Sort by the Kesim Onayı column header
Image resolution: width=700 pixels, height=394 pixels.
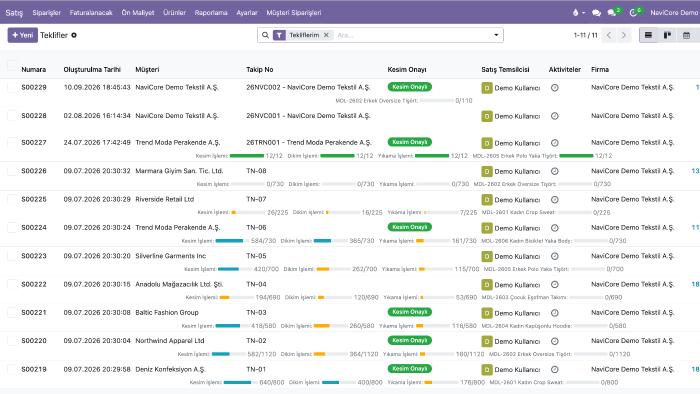click(x=407, y=70)
